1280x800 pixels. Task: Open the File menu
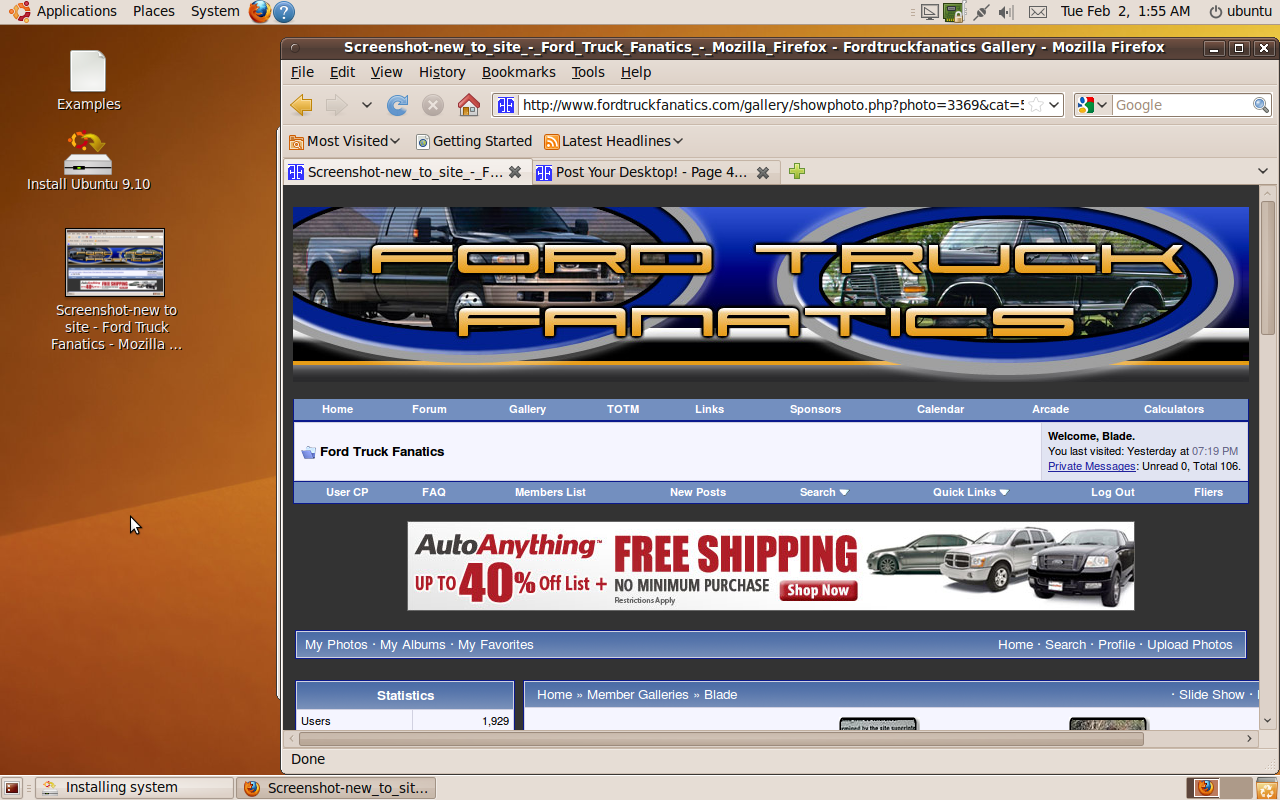302,72
